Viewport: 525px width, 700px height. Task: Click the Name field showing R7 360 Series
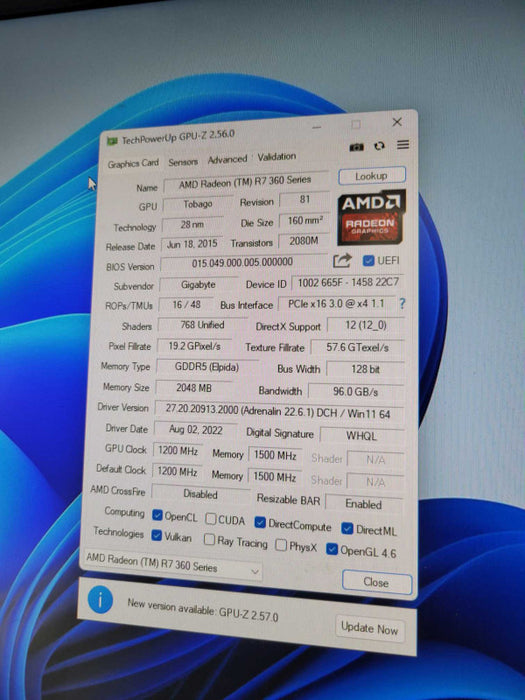pos(246,182)
